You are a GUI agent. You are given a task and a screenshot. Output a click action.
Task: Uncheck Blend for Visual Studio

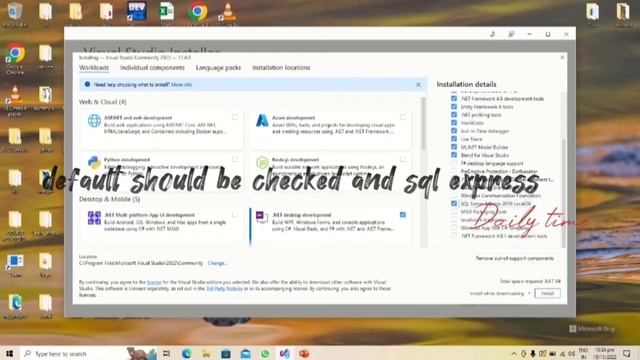coord(454,155)
